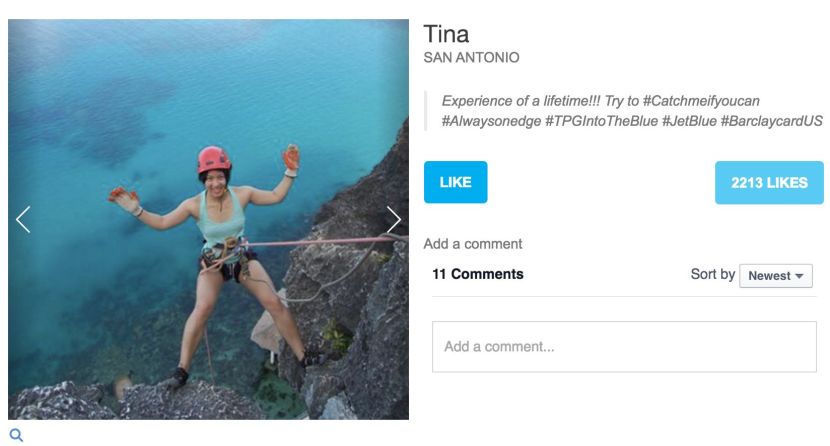The height and width of the screenshot is (446, 830).
Task: Click the Add a comment label
Action: 472,244
